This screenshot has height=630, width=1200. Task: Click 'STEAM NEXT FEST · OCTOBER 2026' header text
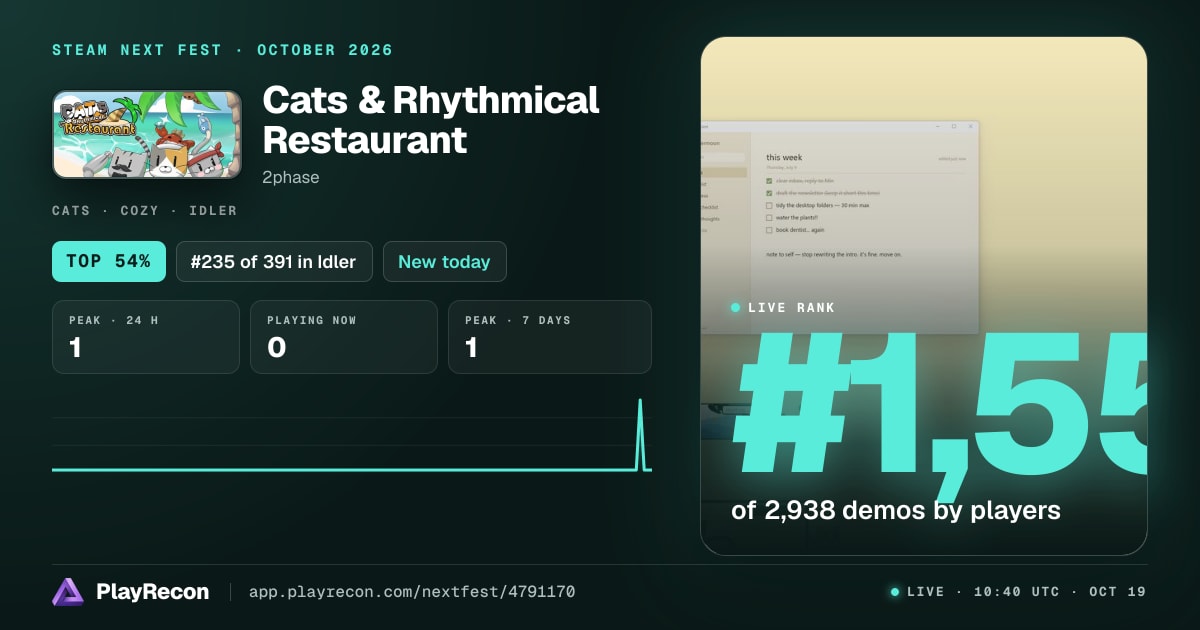coord(223,50)
